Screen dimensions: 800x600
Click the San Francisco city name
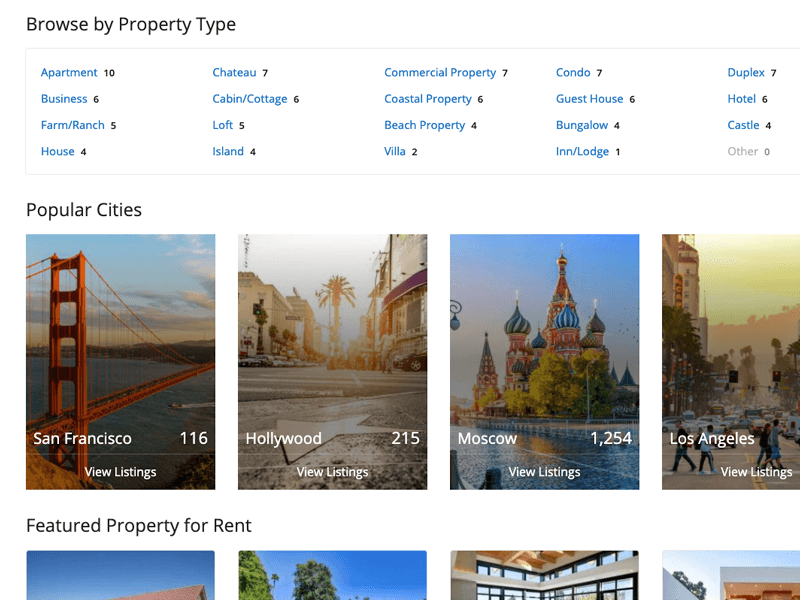tap(82, 438)
